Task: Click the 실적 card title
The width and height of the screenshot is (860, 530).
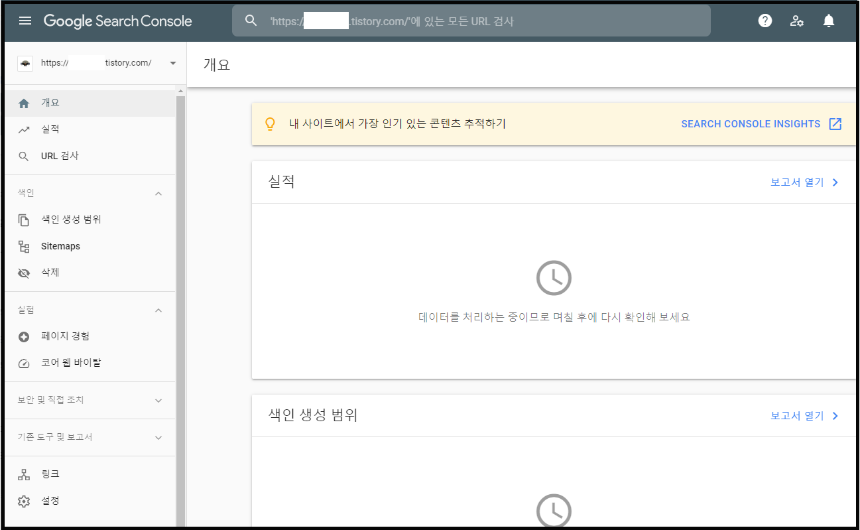Action: click(281, 182)
